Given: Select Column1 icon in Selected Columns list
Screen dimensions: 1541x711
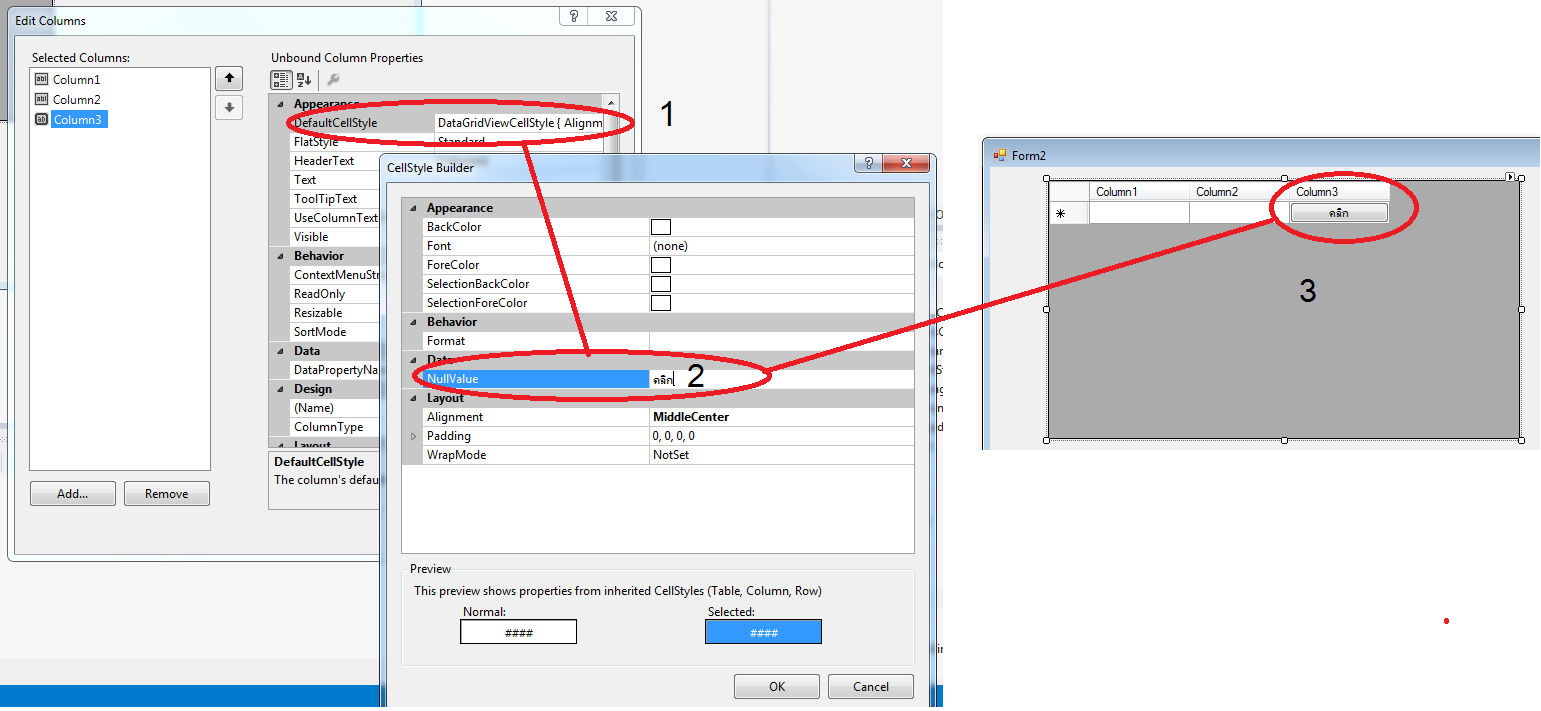Looking at the screenshot, I should [x=41, y=79].
